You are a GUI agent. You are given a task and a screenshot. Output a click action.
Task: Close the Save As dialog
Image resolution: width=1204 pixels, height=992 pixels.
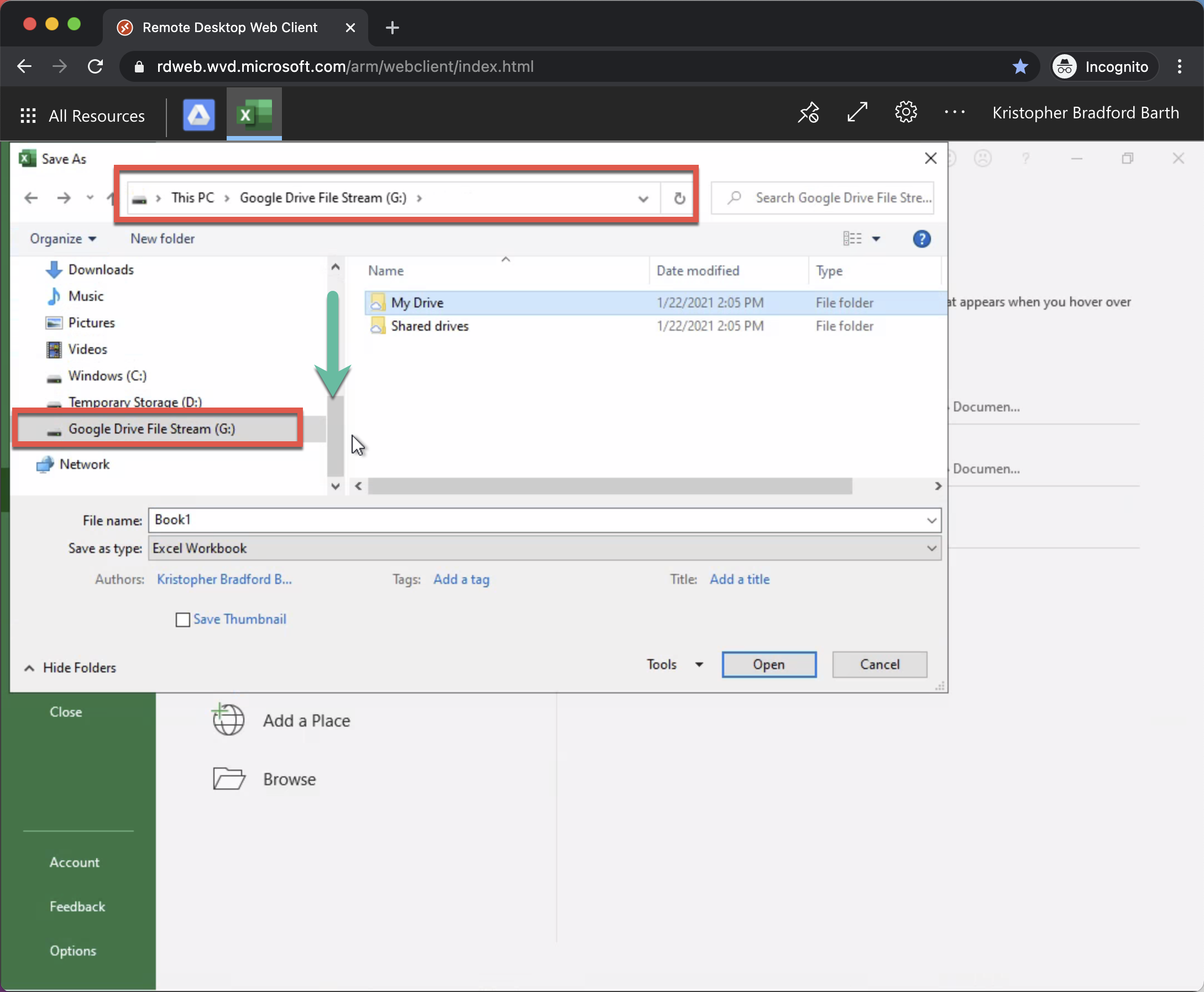(x=930, y=158)
